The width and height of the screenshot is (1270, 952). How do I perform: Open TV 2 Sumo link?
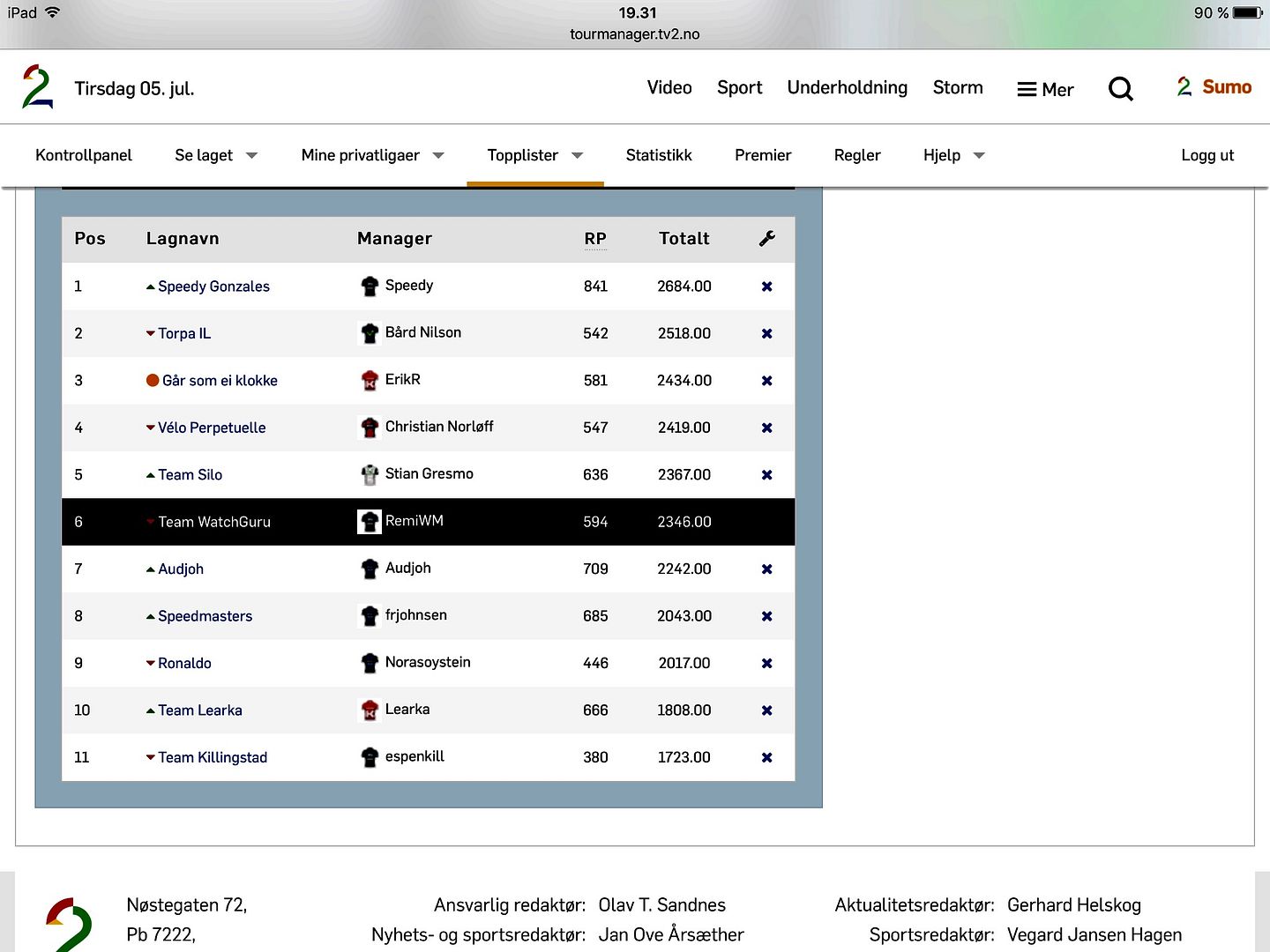click(x=1214, y=86)
